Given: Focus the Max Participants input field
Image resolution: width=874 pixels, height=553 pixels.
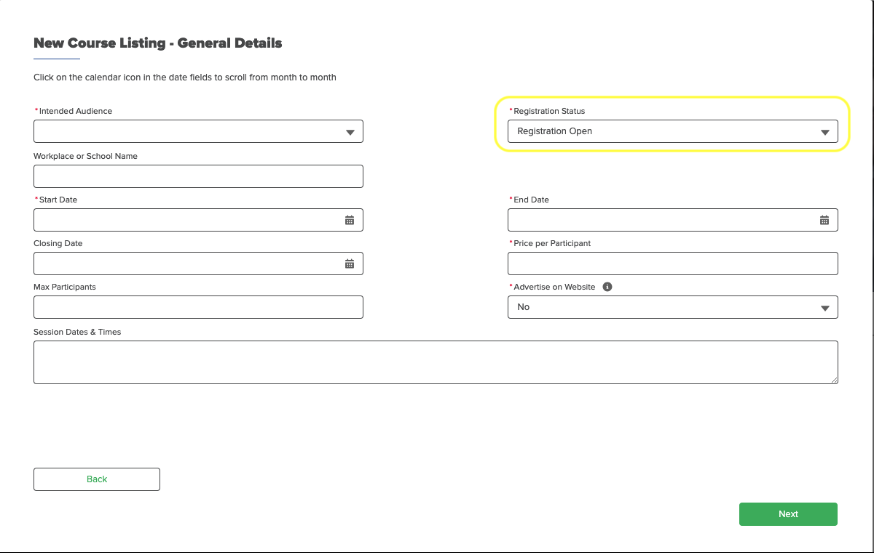Looking at the screenshot, I should pos(198,307).
